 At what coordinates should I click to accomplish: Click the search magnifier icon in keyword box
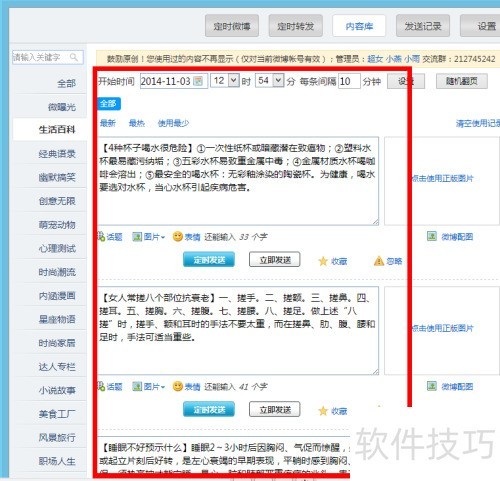pos(74,57)
